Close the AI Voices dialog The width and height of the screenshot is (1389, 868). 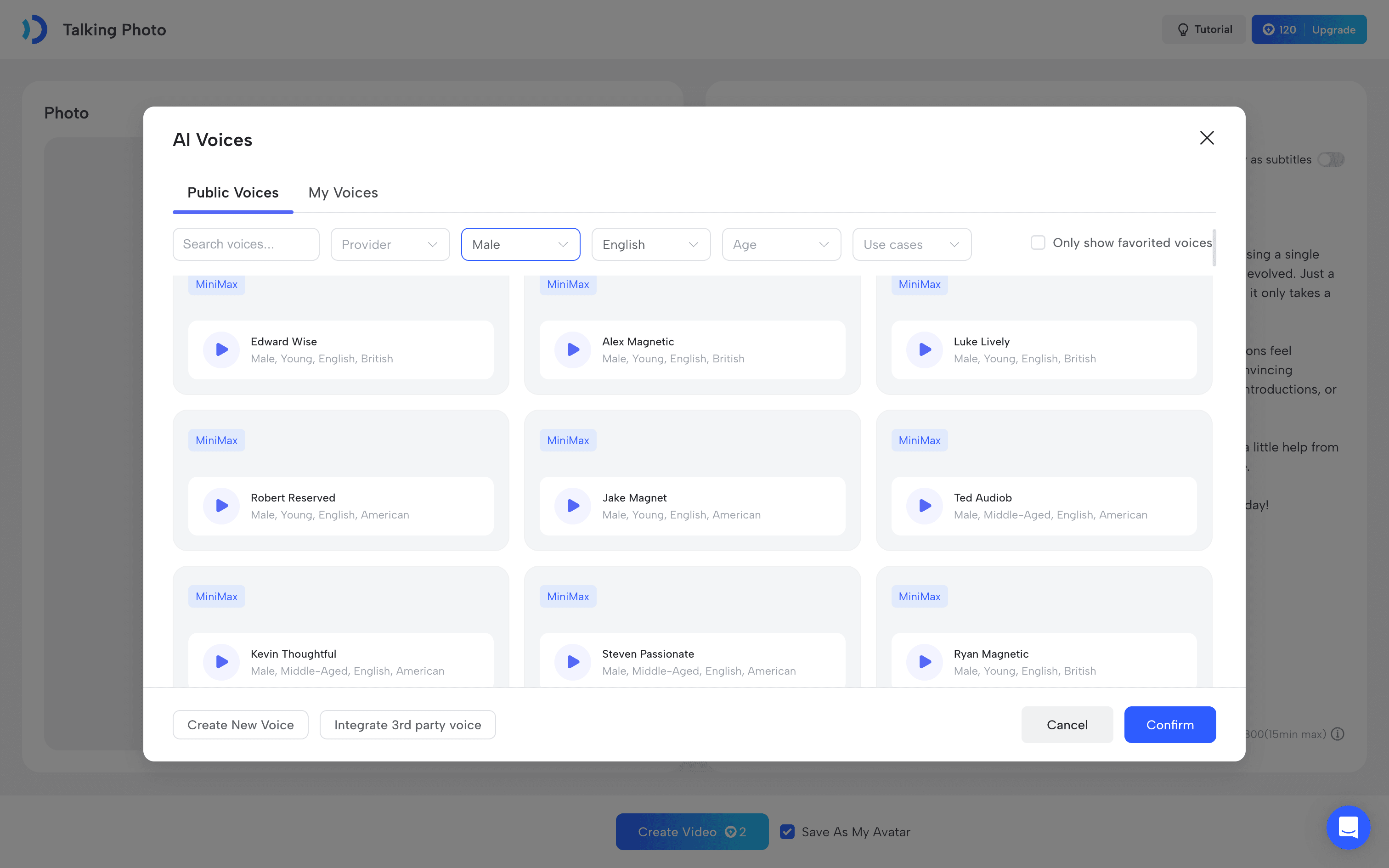pos(1207,138)
